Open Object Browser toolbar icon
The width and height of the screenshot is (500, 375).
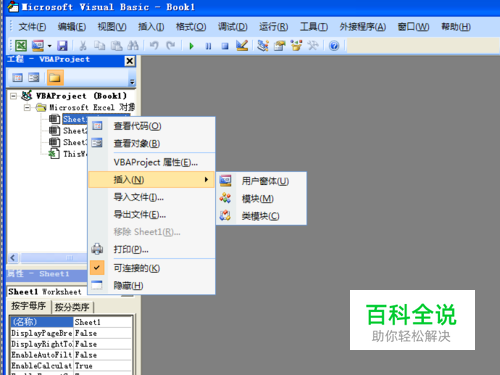tap(296, 45)
